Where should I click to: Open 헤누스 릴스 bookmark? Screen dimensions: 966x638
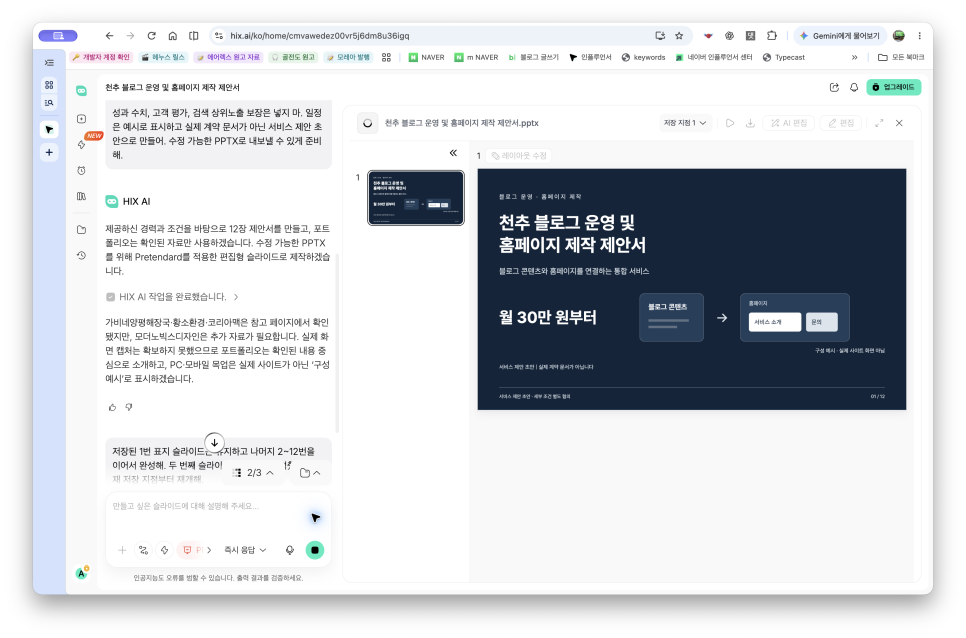pos(163,57)
